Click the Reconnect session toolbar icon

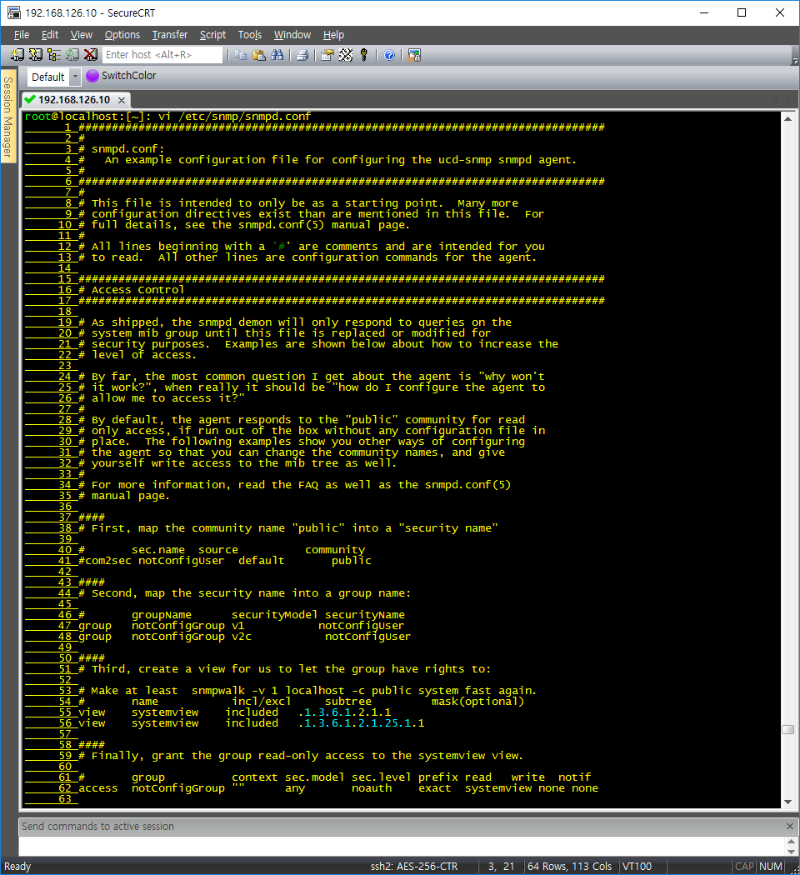[72, 55]
